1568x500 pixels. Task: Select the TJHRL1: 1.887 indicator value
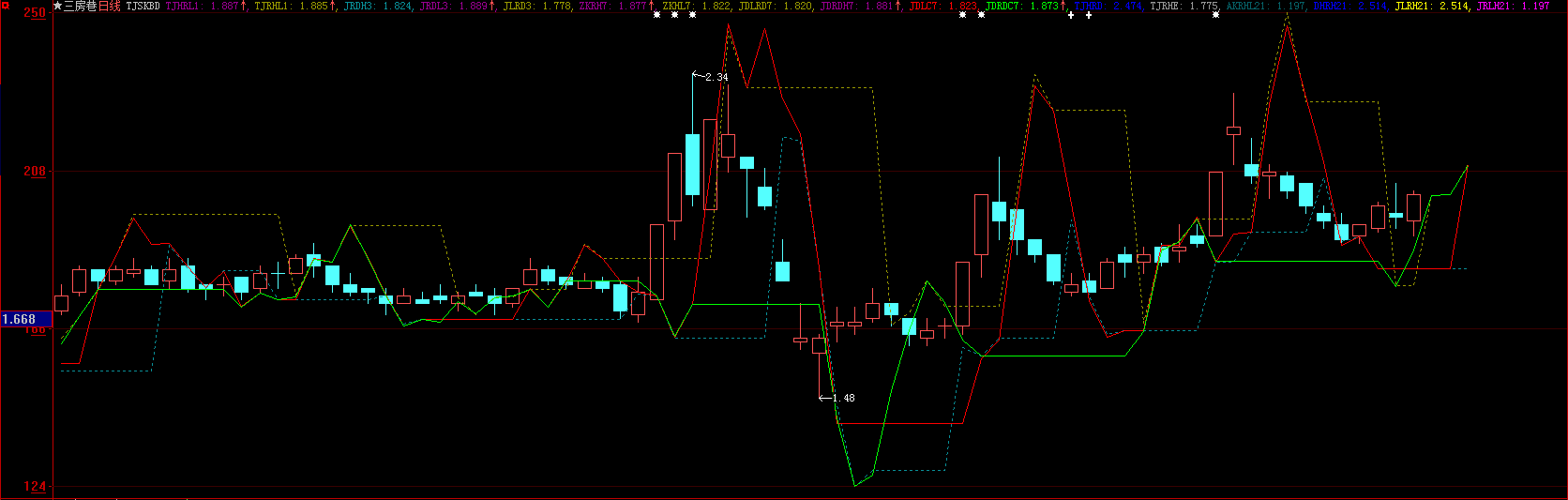click(203, 6)
